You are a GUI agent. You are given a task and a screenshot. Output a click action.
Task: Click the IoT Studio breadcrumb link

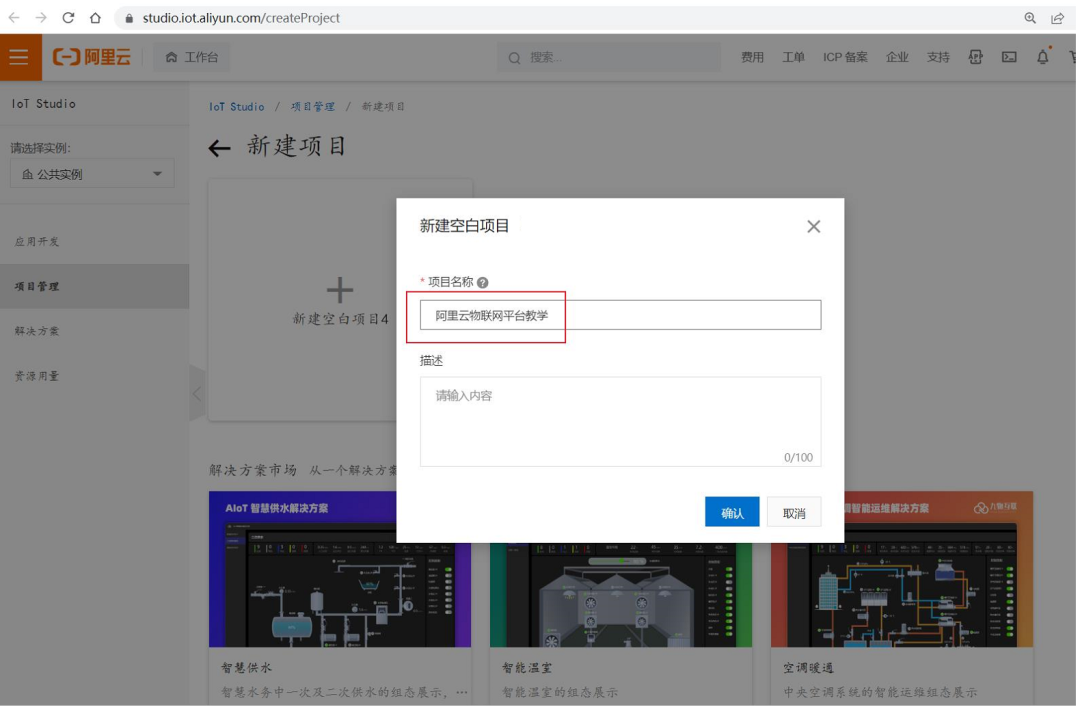coord(237,107)
